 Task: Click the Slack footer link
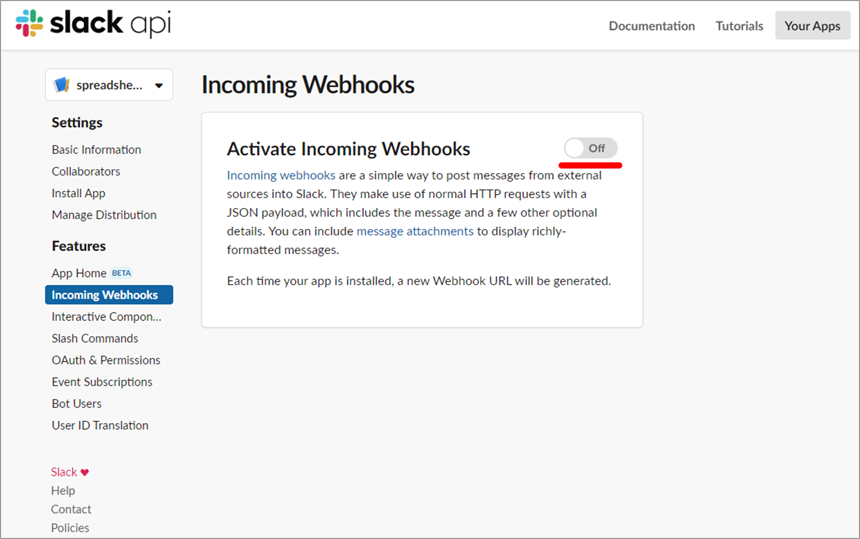pos(64,472)
